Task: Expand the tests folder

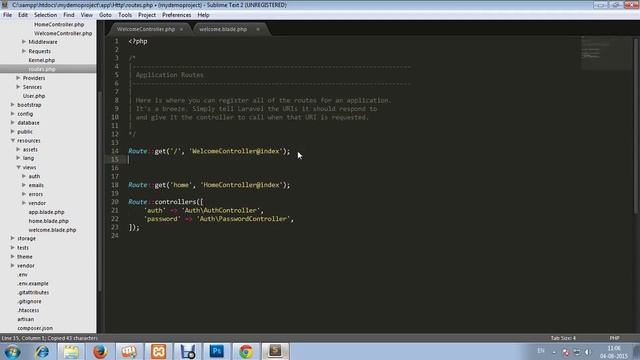Action: pos(13,247)
